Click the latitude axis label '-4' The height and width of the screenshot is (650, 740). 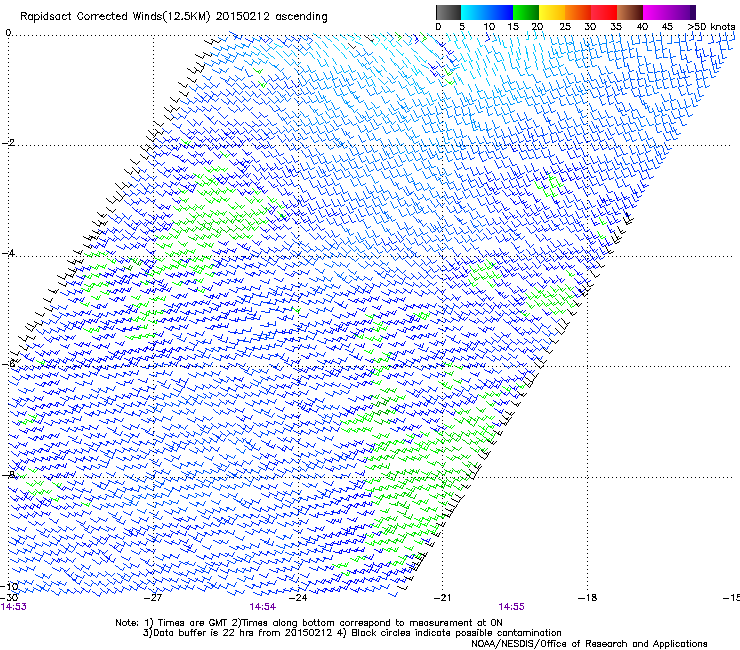pos(8,253)
